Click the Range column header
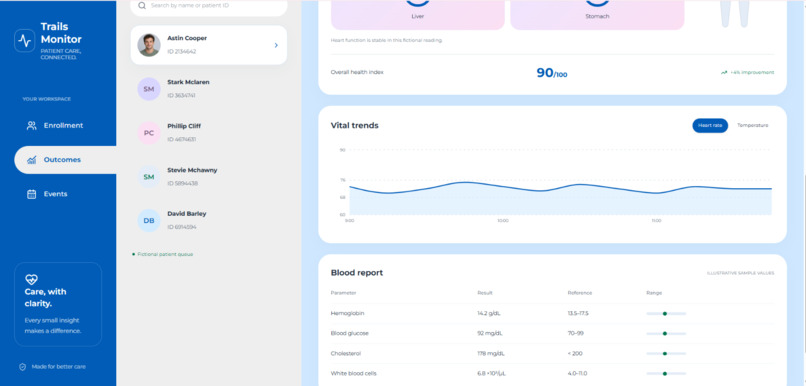Screen dimensions: 806x386 coord(654,293)
